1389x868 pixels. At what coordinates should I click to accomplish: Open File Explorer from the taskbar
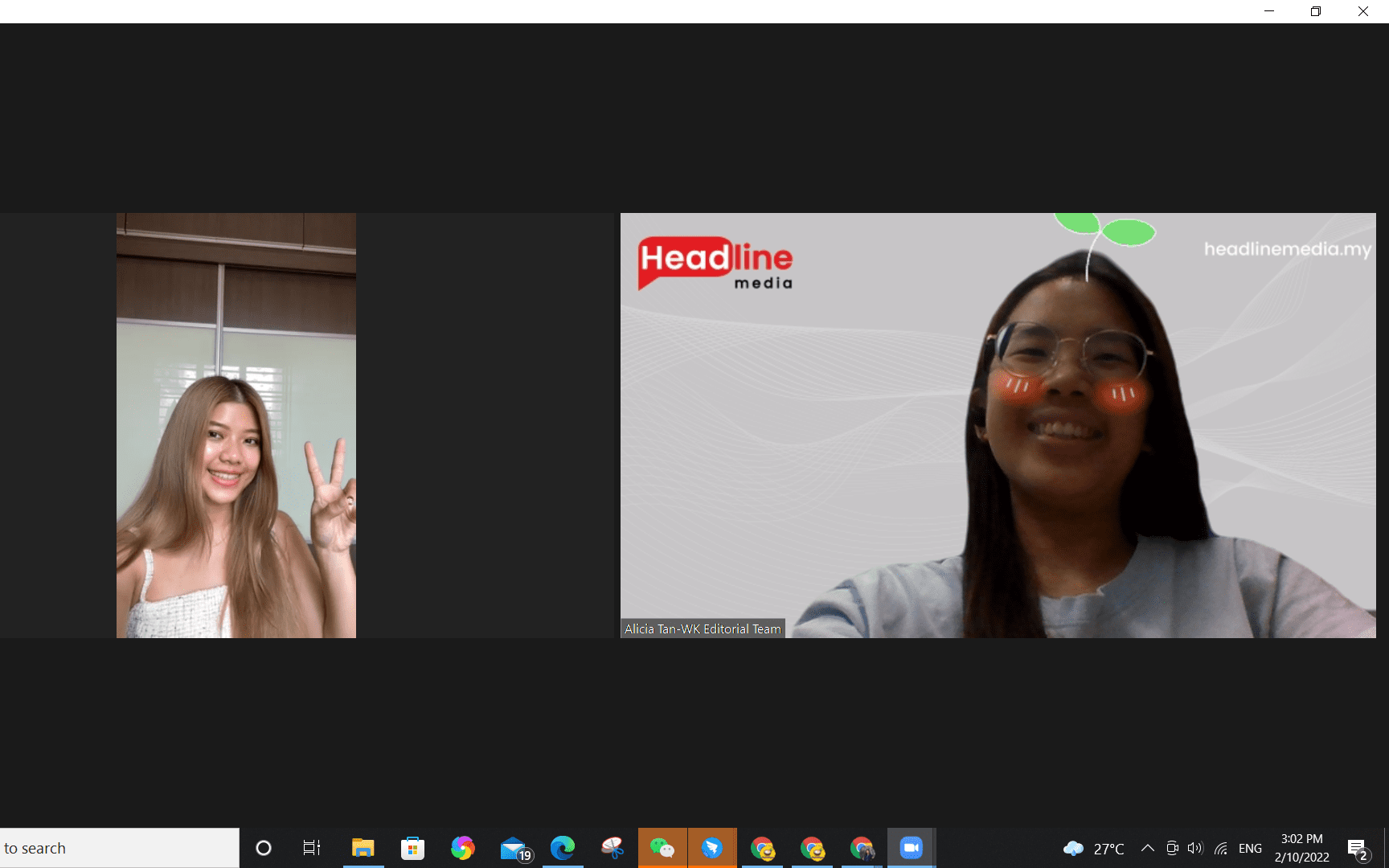point(363,848)
